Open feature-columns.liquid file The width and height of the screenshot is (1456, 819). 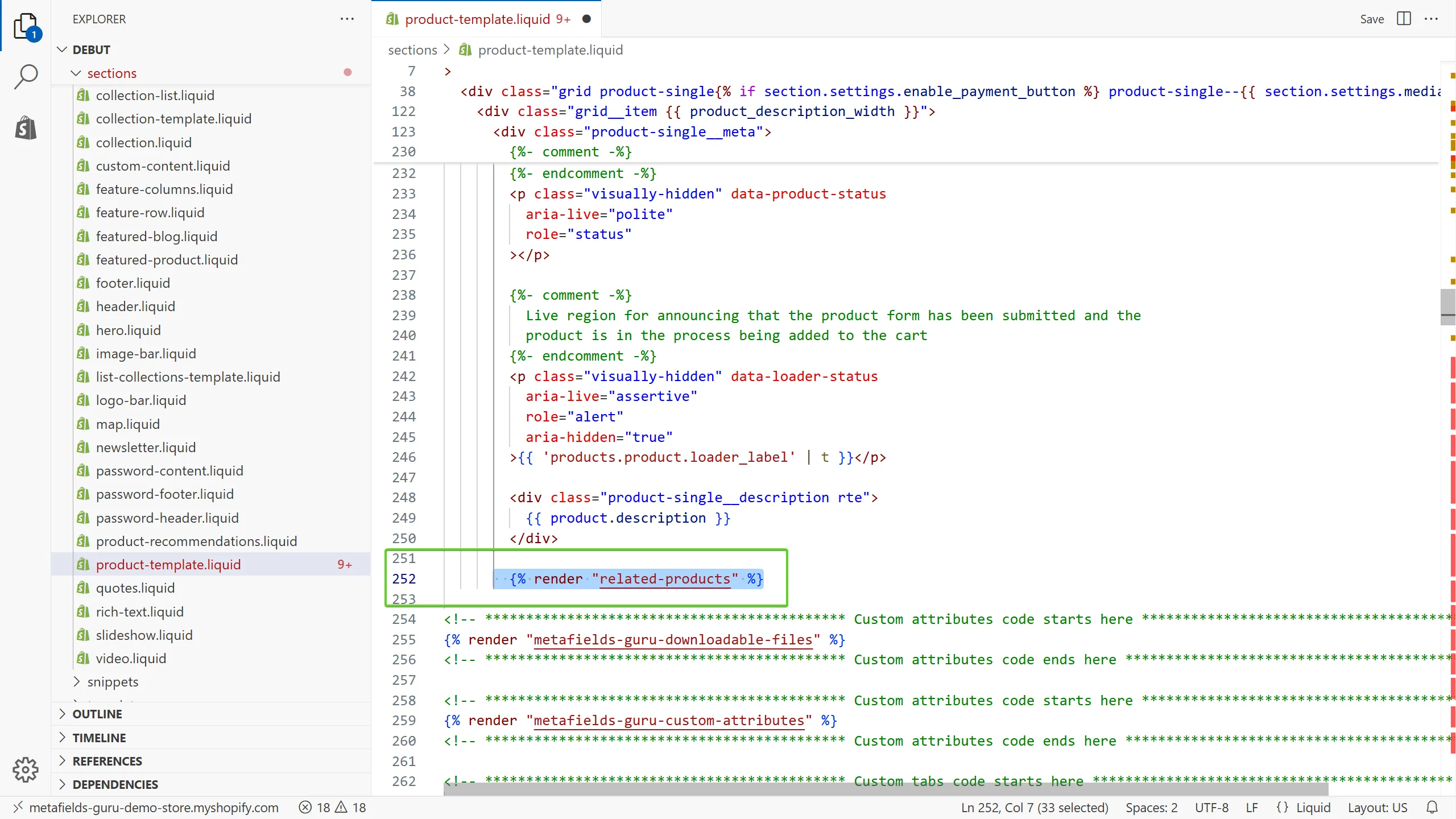click(x=164, y=189)
